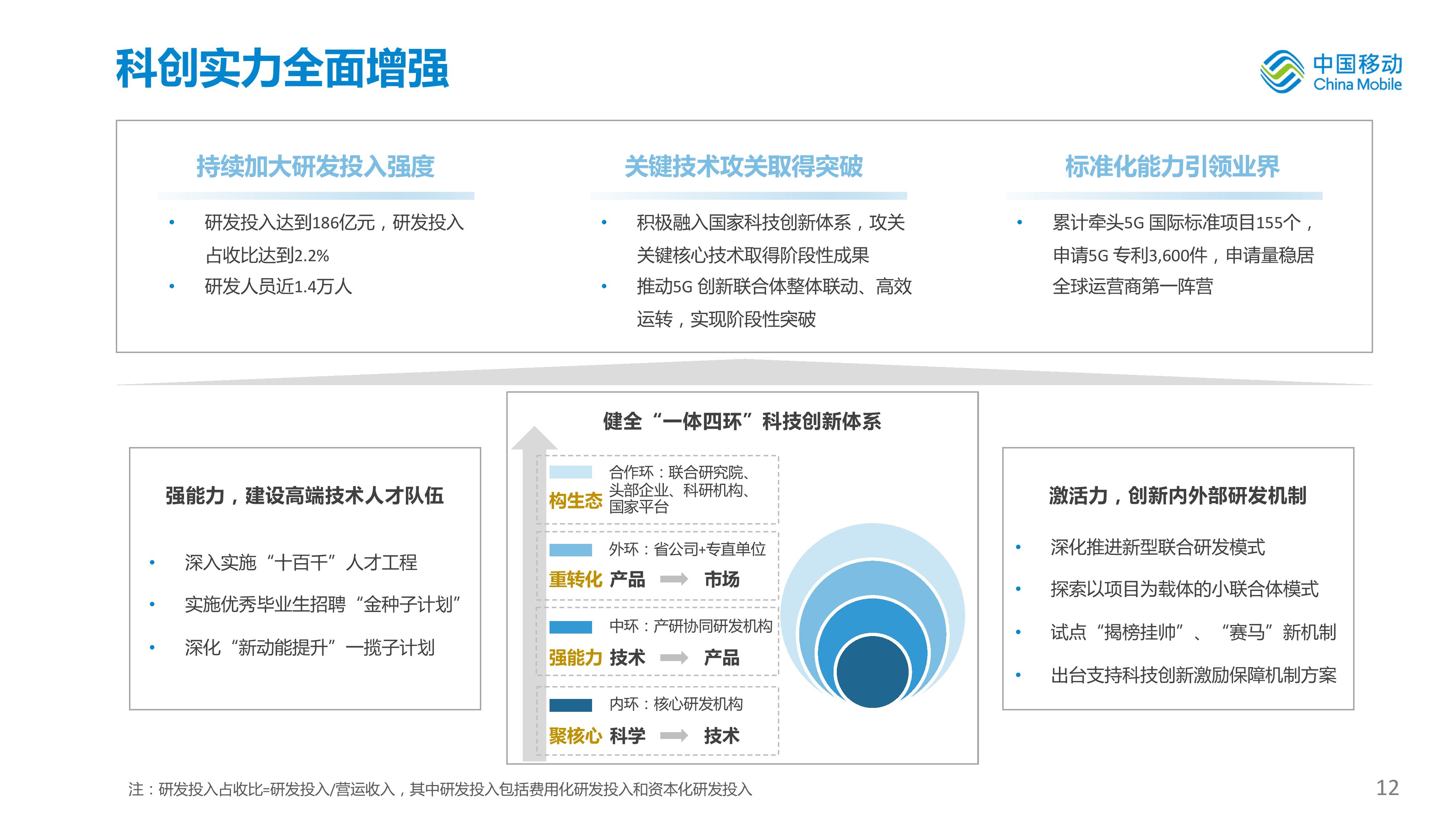Click the dark blue 内环 legend swatch
This screenshot has width=1456, height=819.
click(x=570, y=705)
